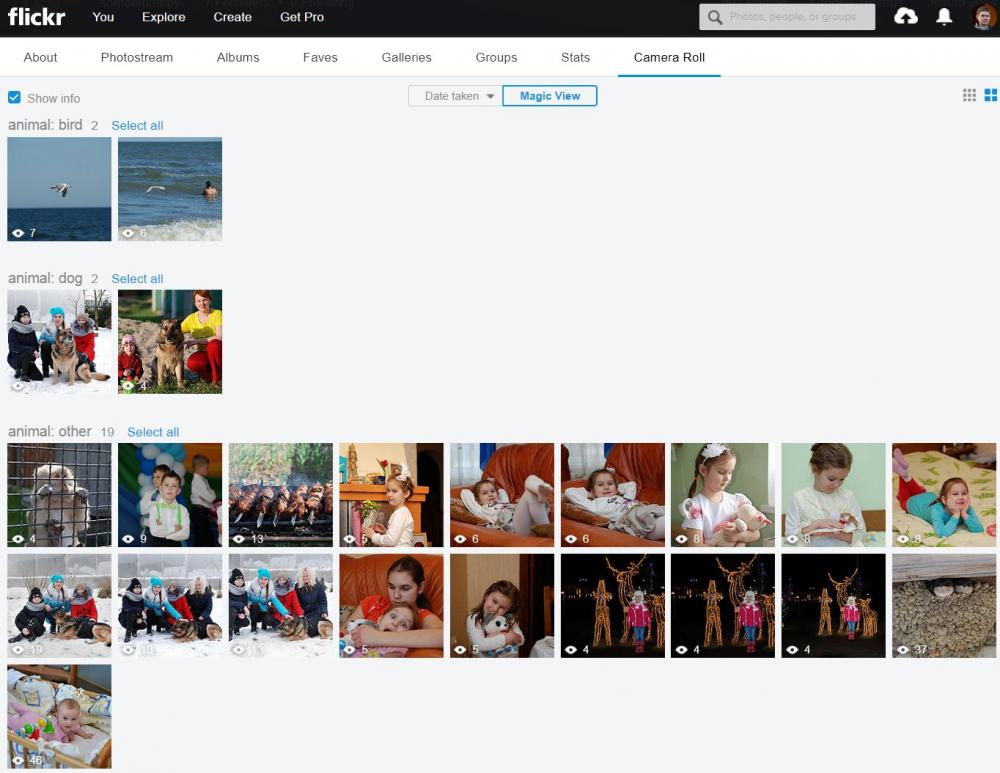Select the Camera Roll tab

point(669,57)
